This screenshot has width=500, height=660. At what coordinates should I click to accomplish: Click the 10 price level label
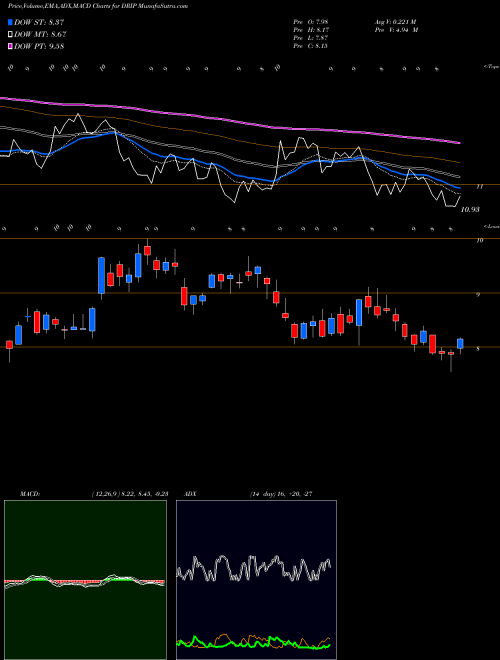[479, 240]
